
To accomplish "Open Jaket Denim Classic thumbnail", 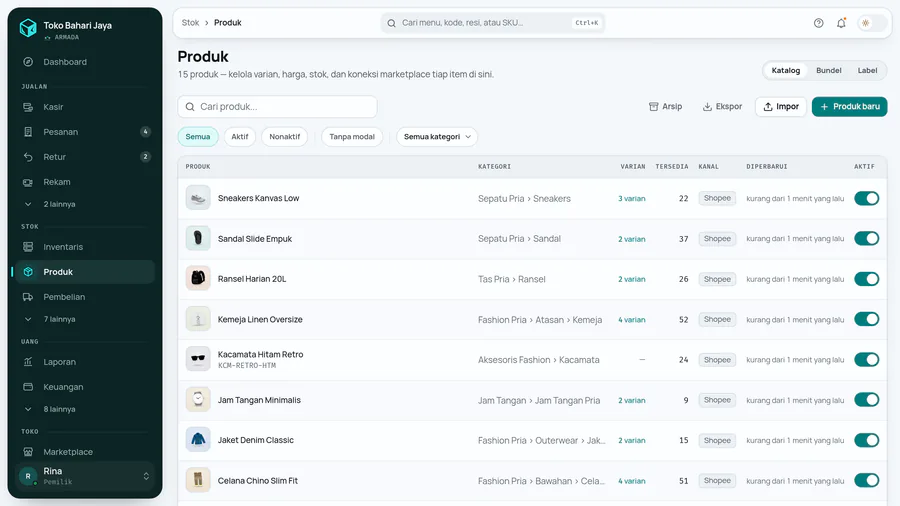I will (198, 440).
